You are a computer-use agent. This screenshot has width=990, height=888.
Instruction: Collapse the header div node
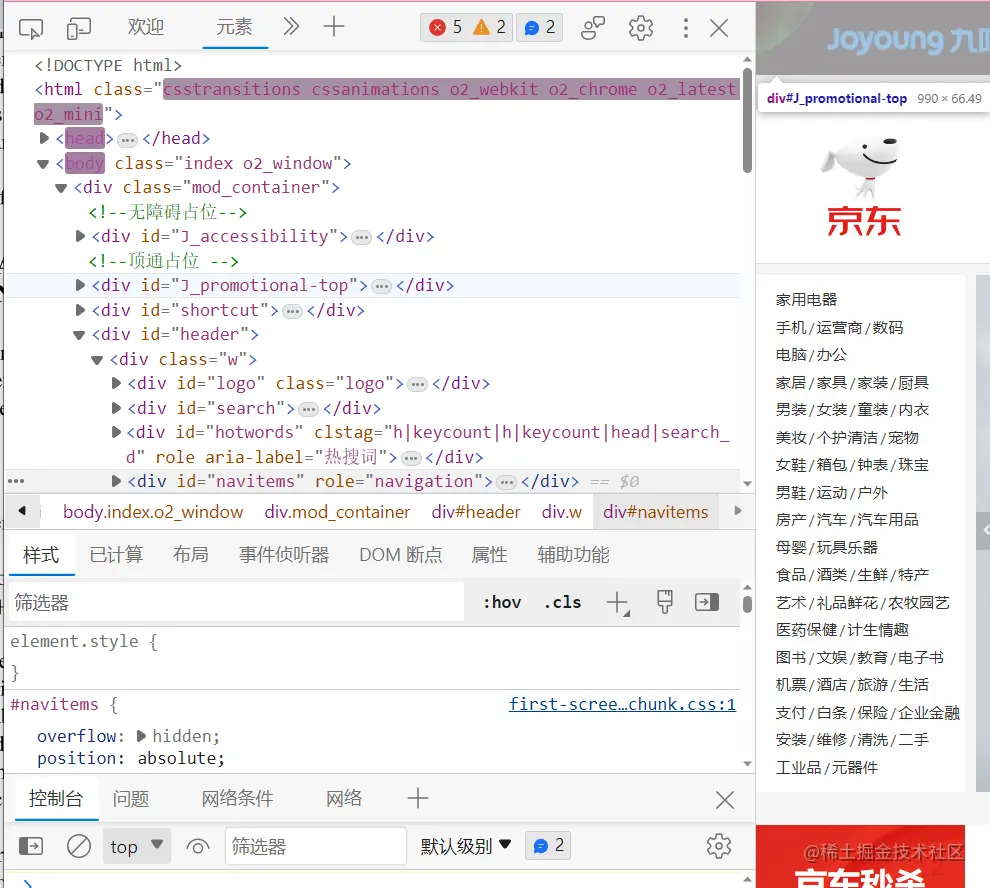pyautogui.click(x=79, y=335)
